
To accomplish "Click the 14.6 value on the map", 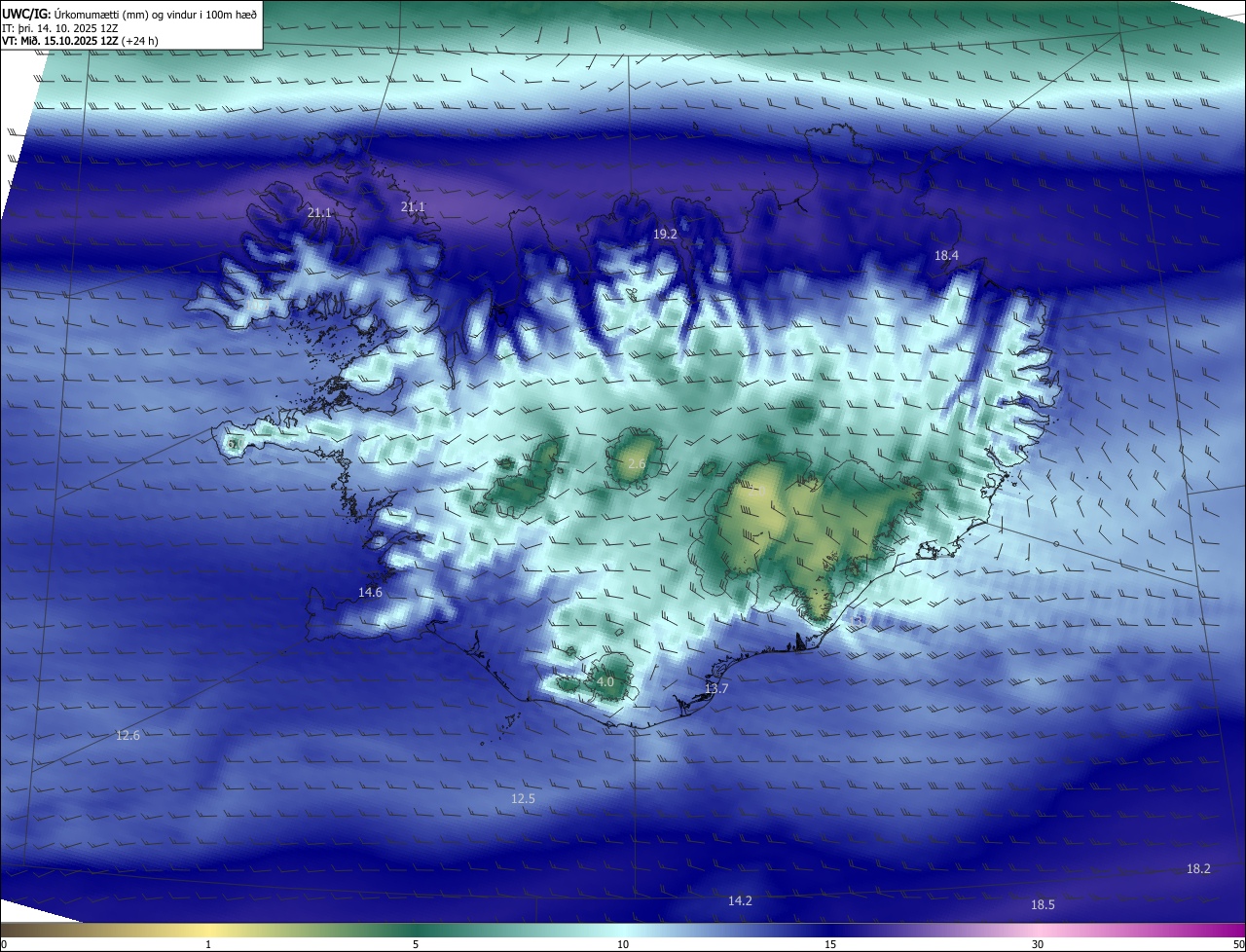I will click(370, 592).
